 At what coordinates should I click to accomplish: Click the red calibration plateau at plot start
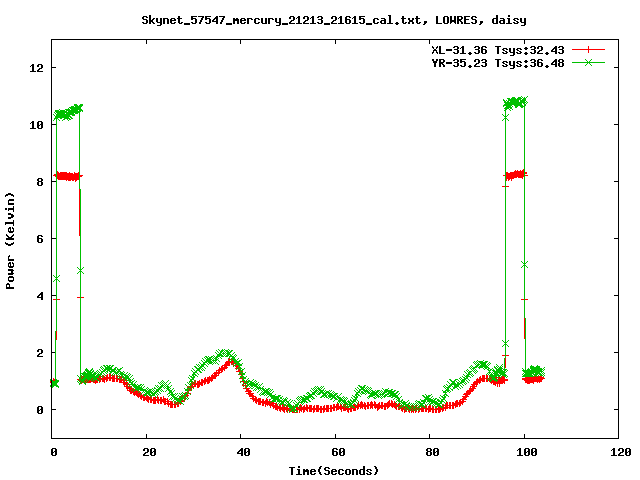(x=68, y=176)
